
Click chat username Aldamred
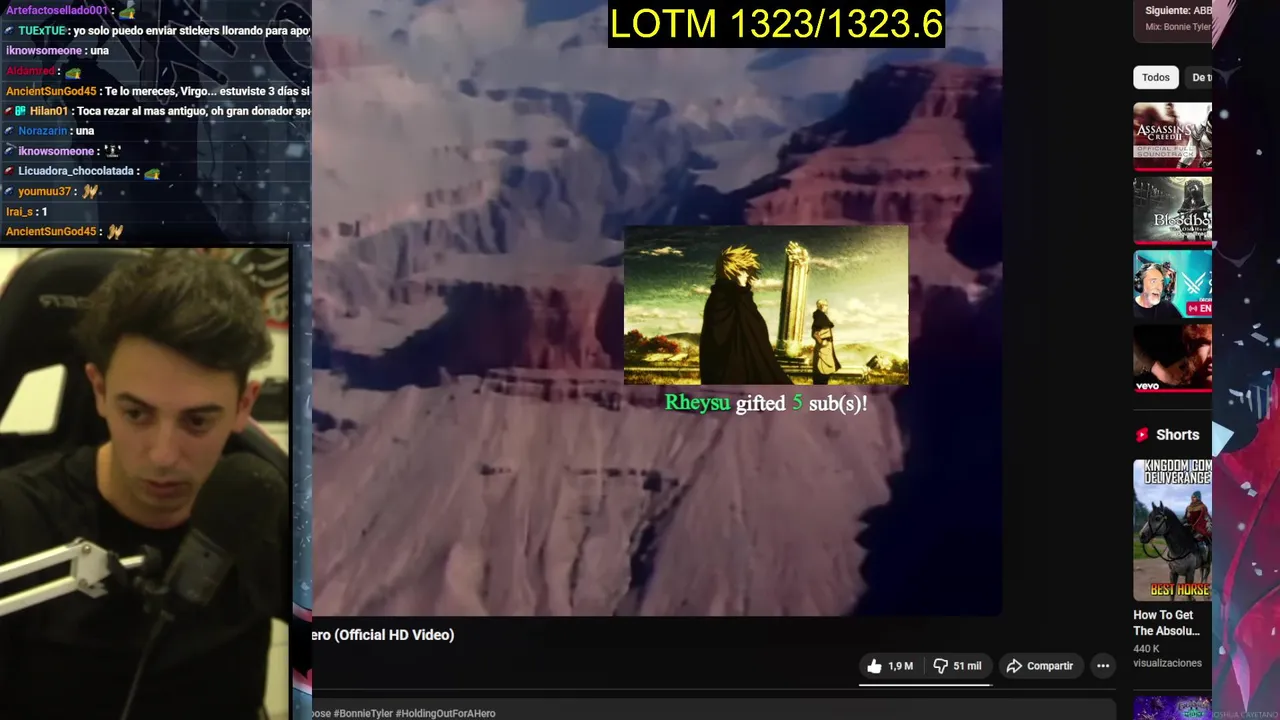(30, 71)
